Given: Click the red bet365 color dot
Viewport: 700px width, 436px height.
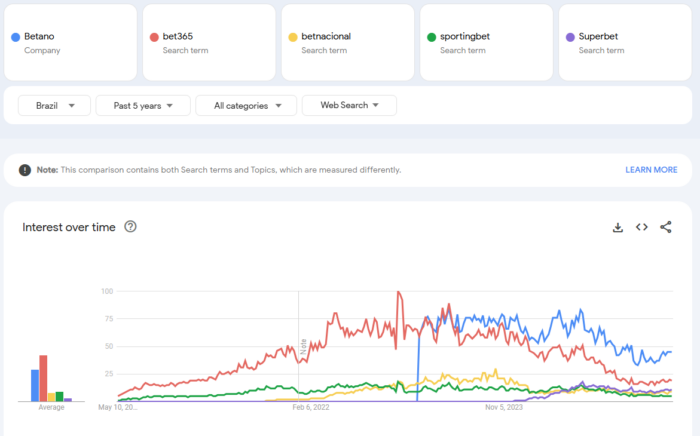Looking at the screenshot, I should [154, 37].
